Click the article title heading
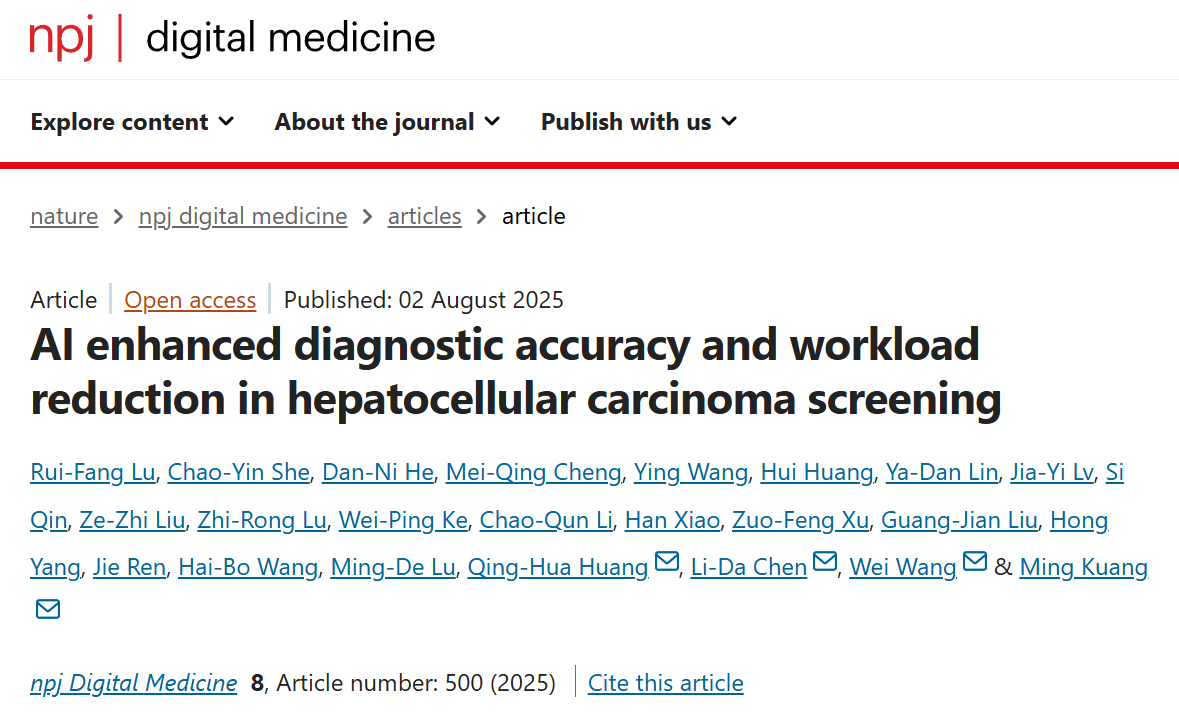Screen dimensions: 1179x714 pos(516,372)
